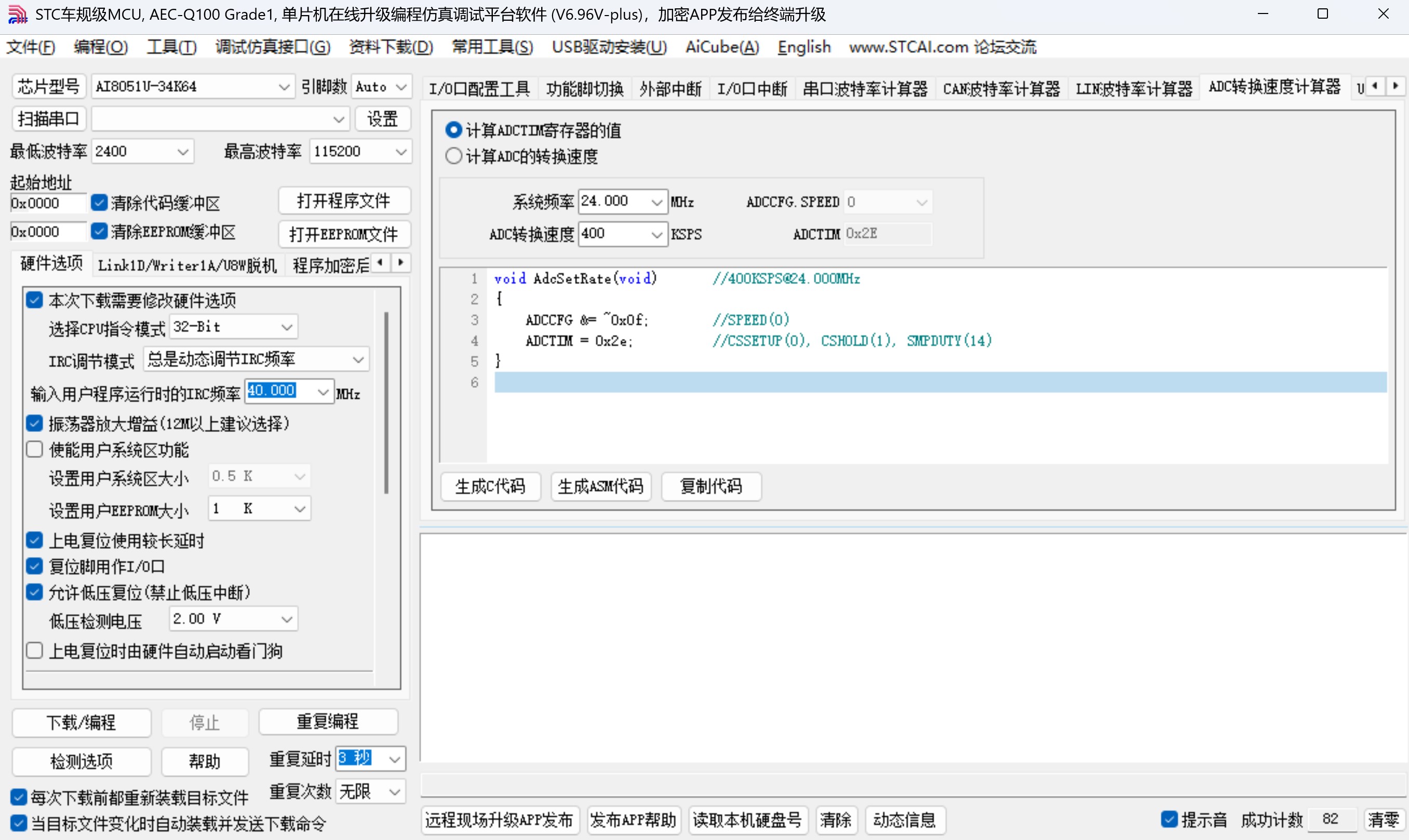
Task: Toggle the prompt sound checkbox
Action: [1170, 819]
